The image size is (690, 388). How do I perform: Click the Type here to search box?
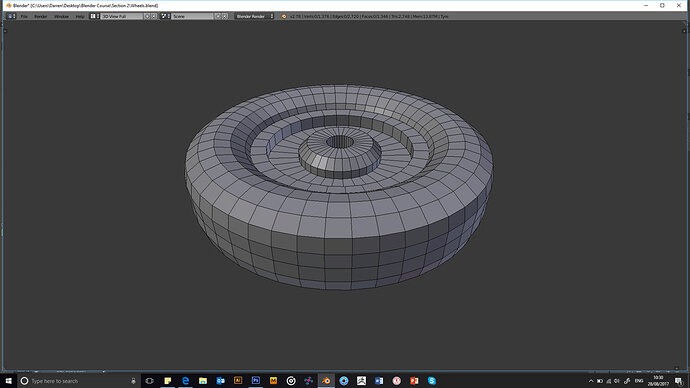79,381
